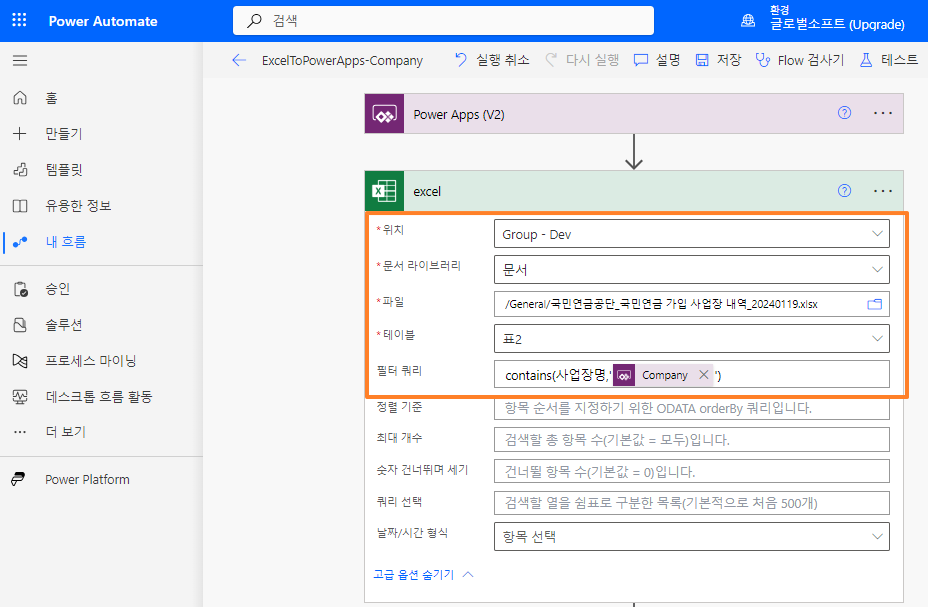Undo with 실행 취소
This screenshot has height=607, width=928.
(492, 60)
